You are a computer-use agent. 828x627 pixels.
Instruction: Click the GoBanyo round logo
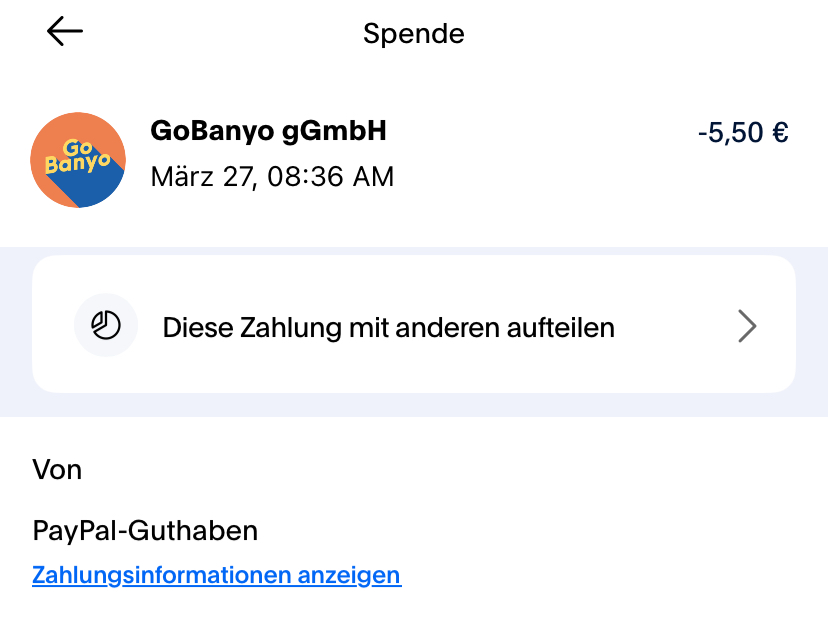[78, 160]
